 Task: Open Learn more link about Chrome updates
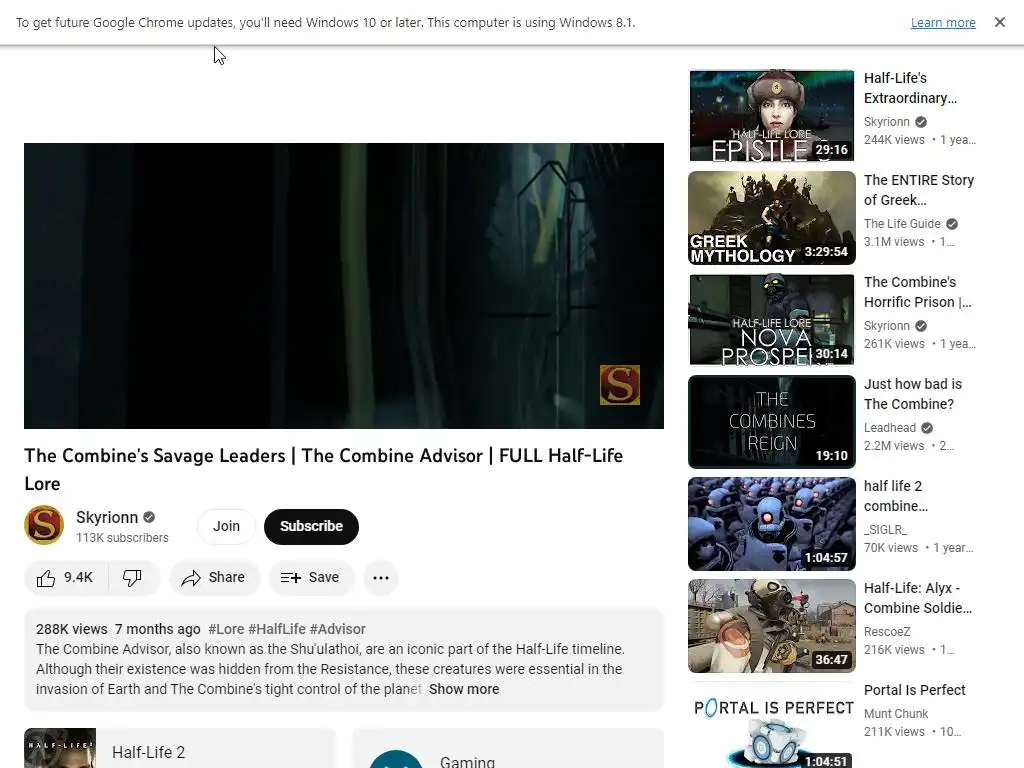(x=943, y=22)
